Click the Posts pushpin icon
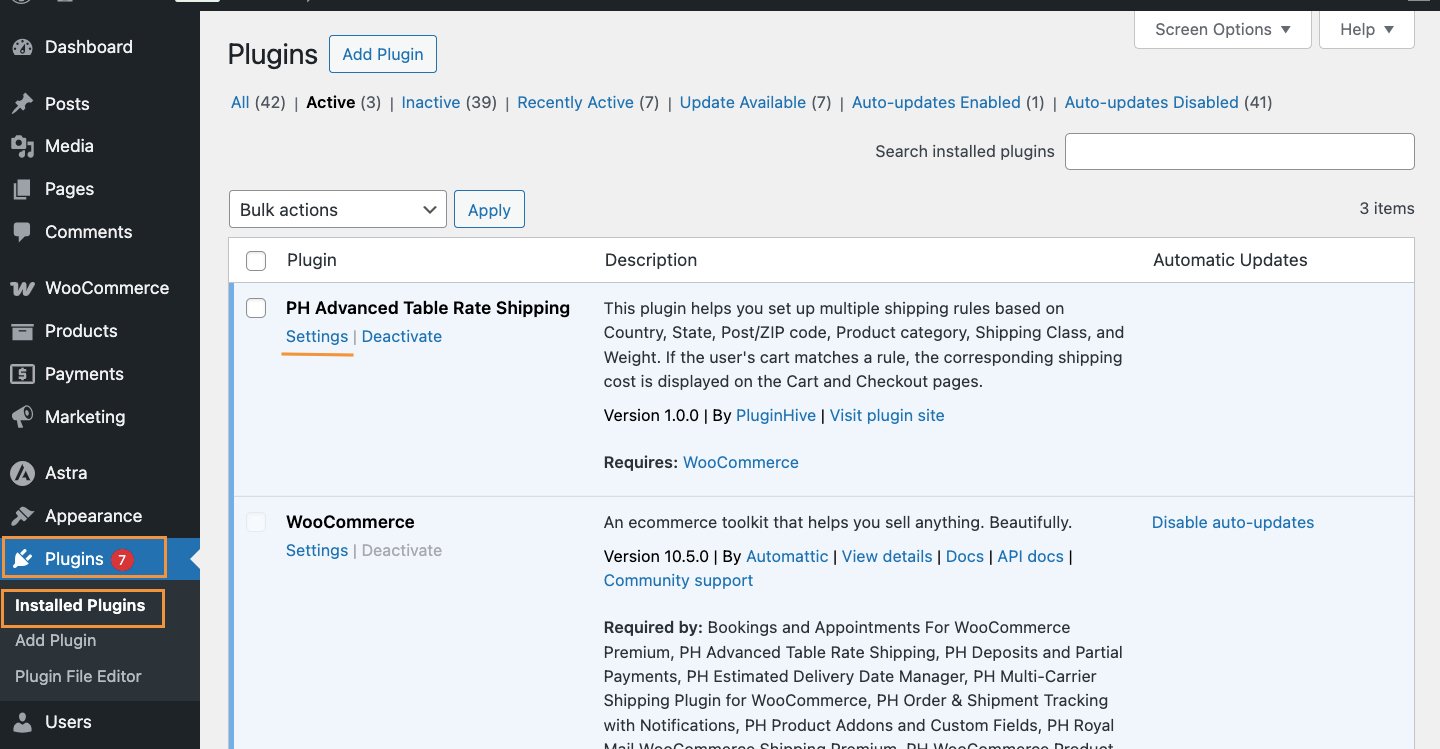 (22, 104)
